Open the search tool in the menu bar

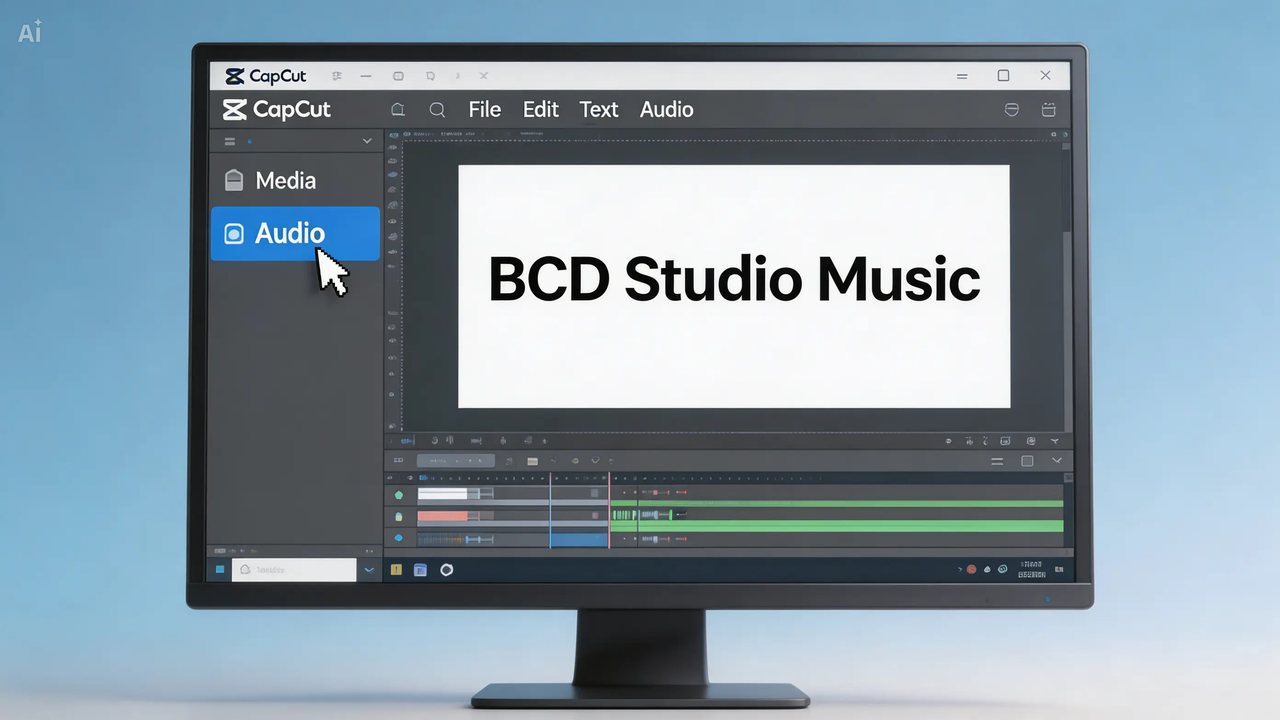click(437, 110)
